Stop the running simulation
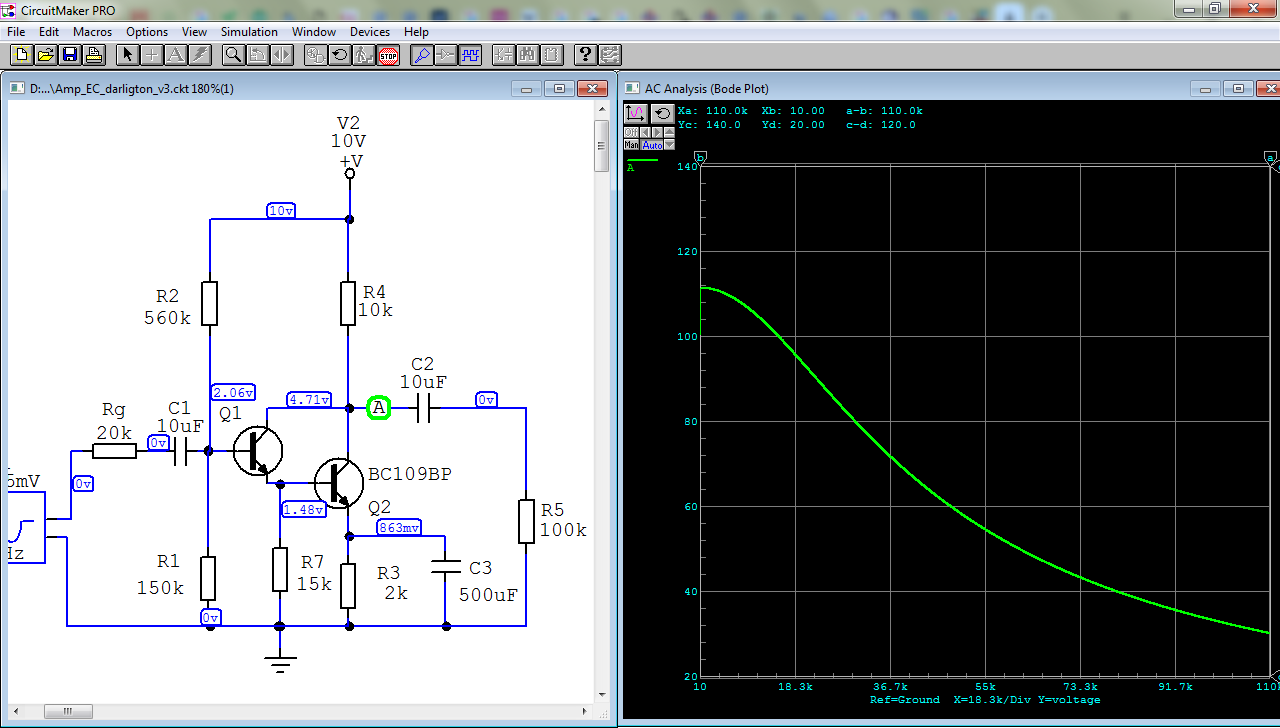This screenshot has width=1280, height=728. click(x=388, y=55)
